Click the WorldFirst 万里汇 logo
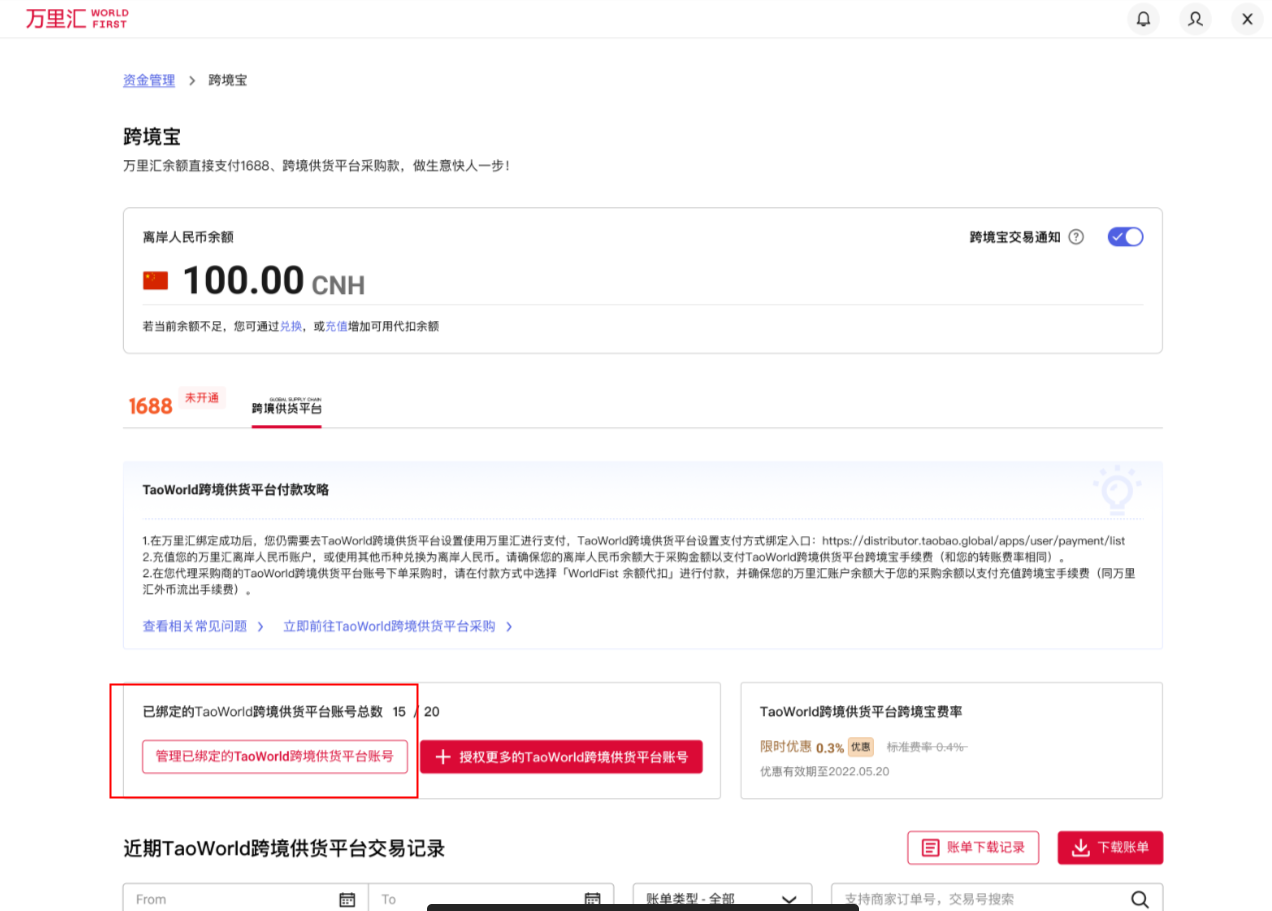The height and width of the screenshot is (911, 1272). (76, 18)
